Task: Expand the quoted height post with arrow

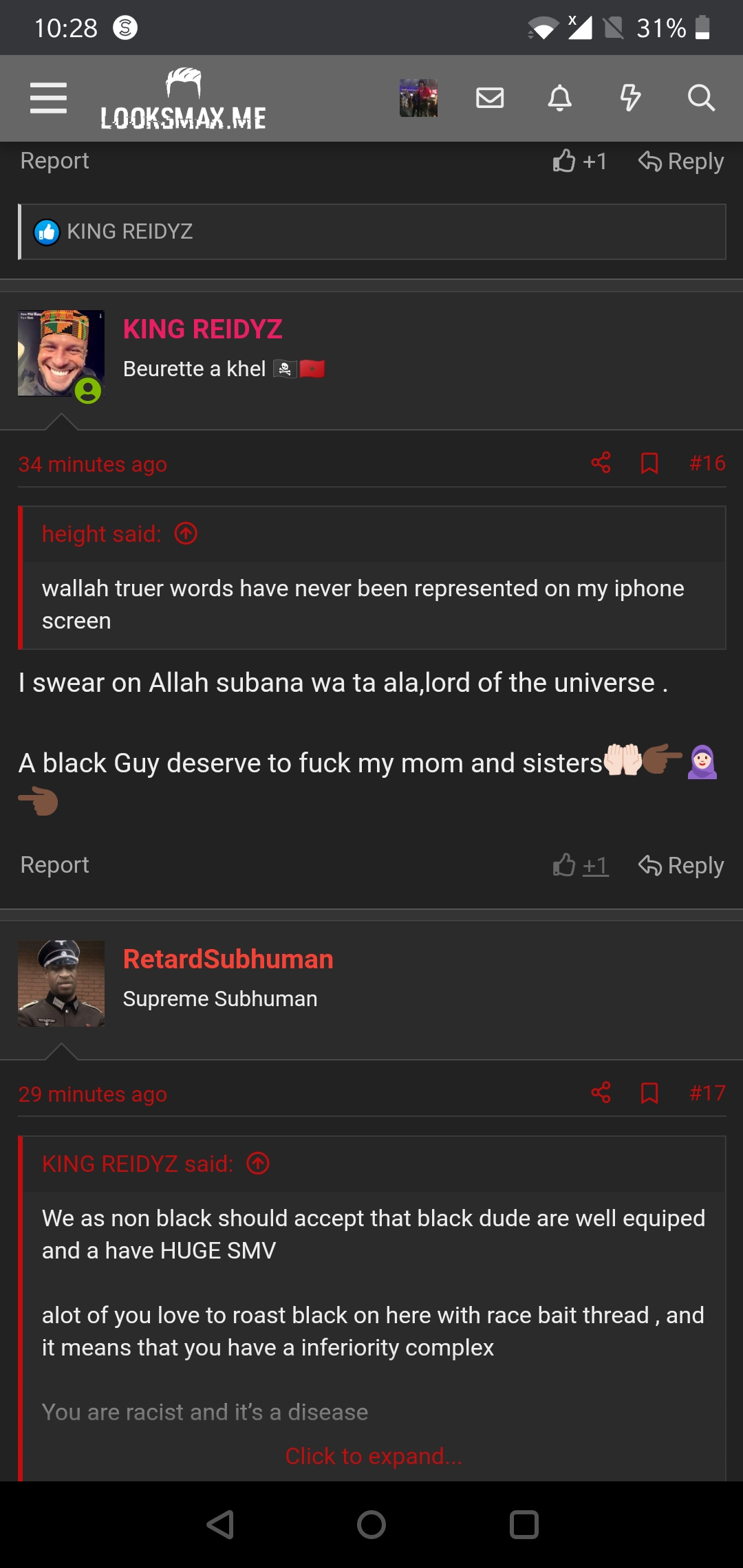Action: coord(186,533)
